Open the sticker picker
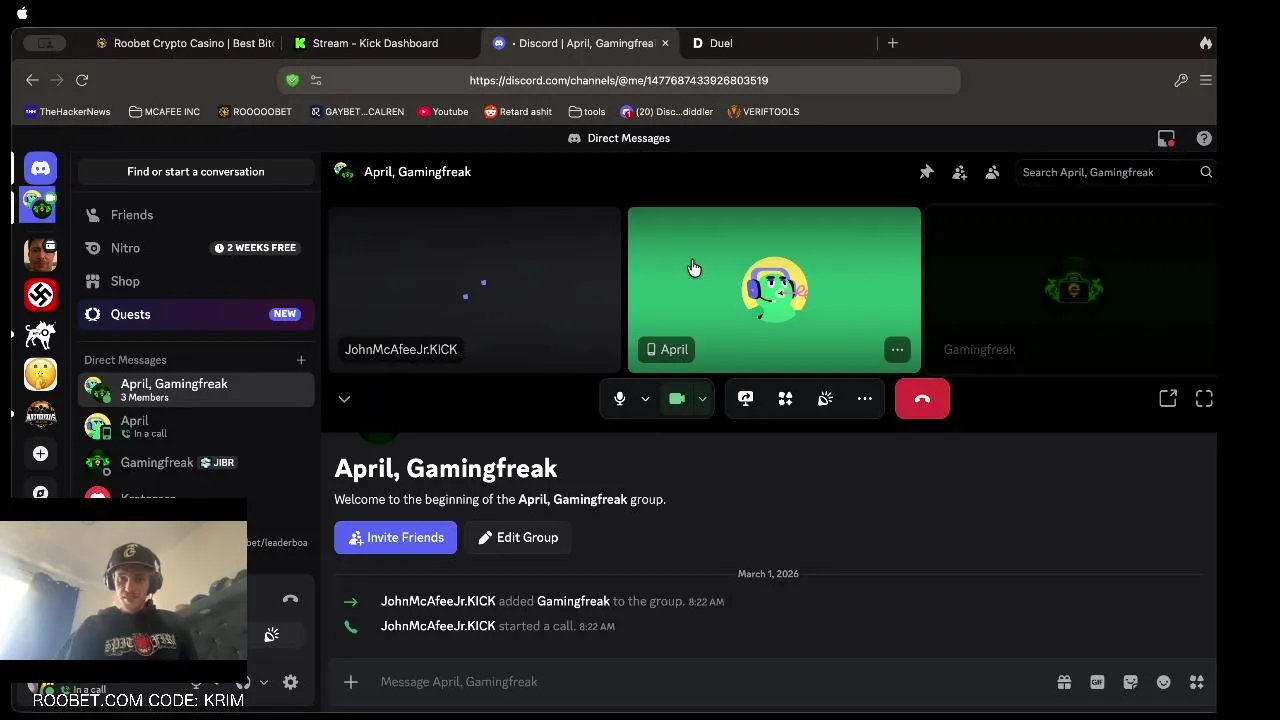The height and width of the screenshot is (720, 1280). pyautogui.click(x=1130, y=682)
